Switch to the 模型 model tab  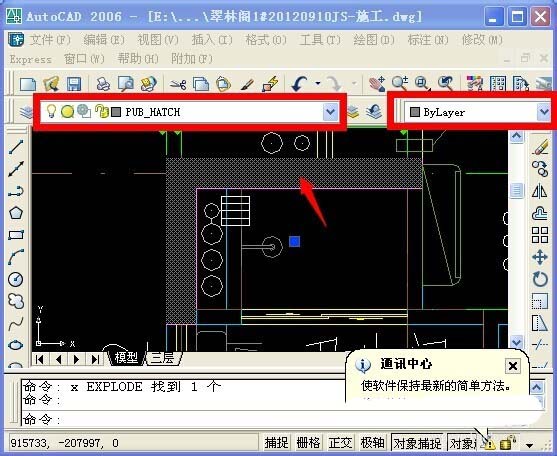(126, 358)
